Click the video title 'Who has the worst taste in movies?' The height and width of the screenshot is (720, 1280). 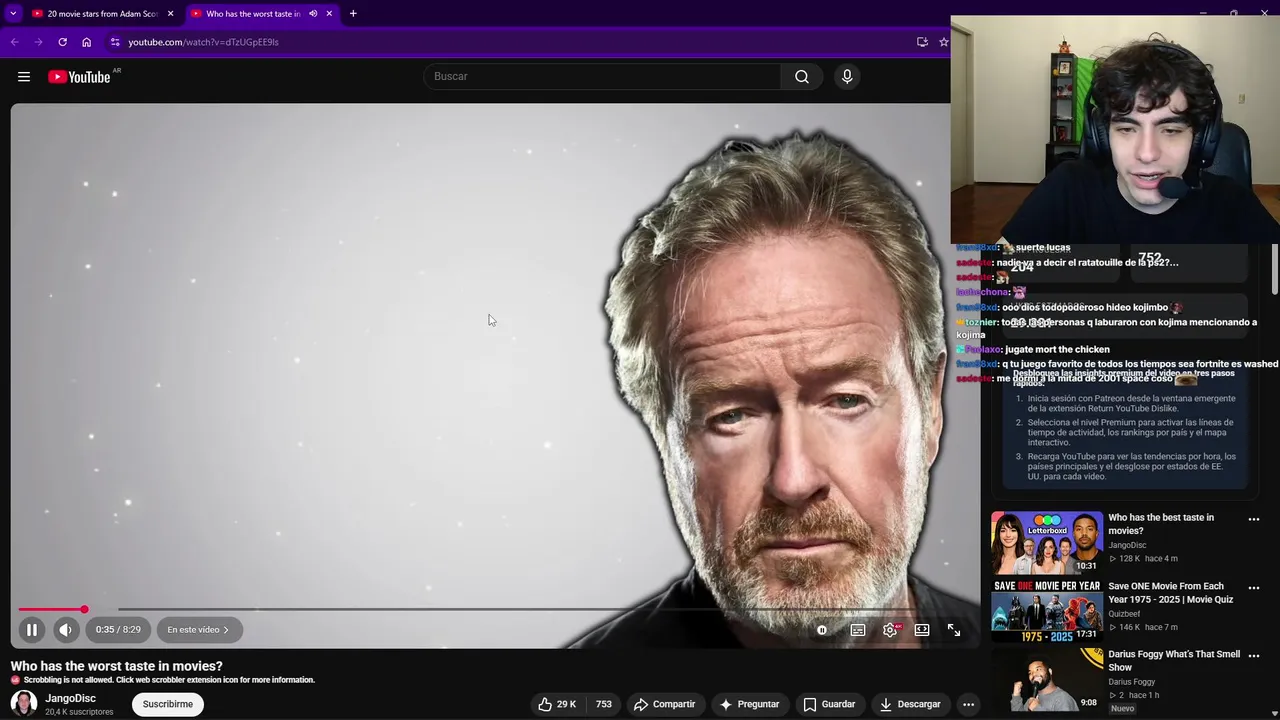tap(117, 666)
